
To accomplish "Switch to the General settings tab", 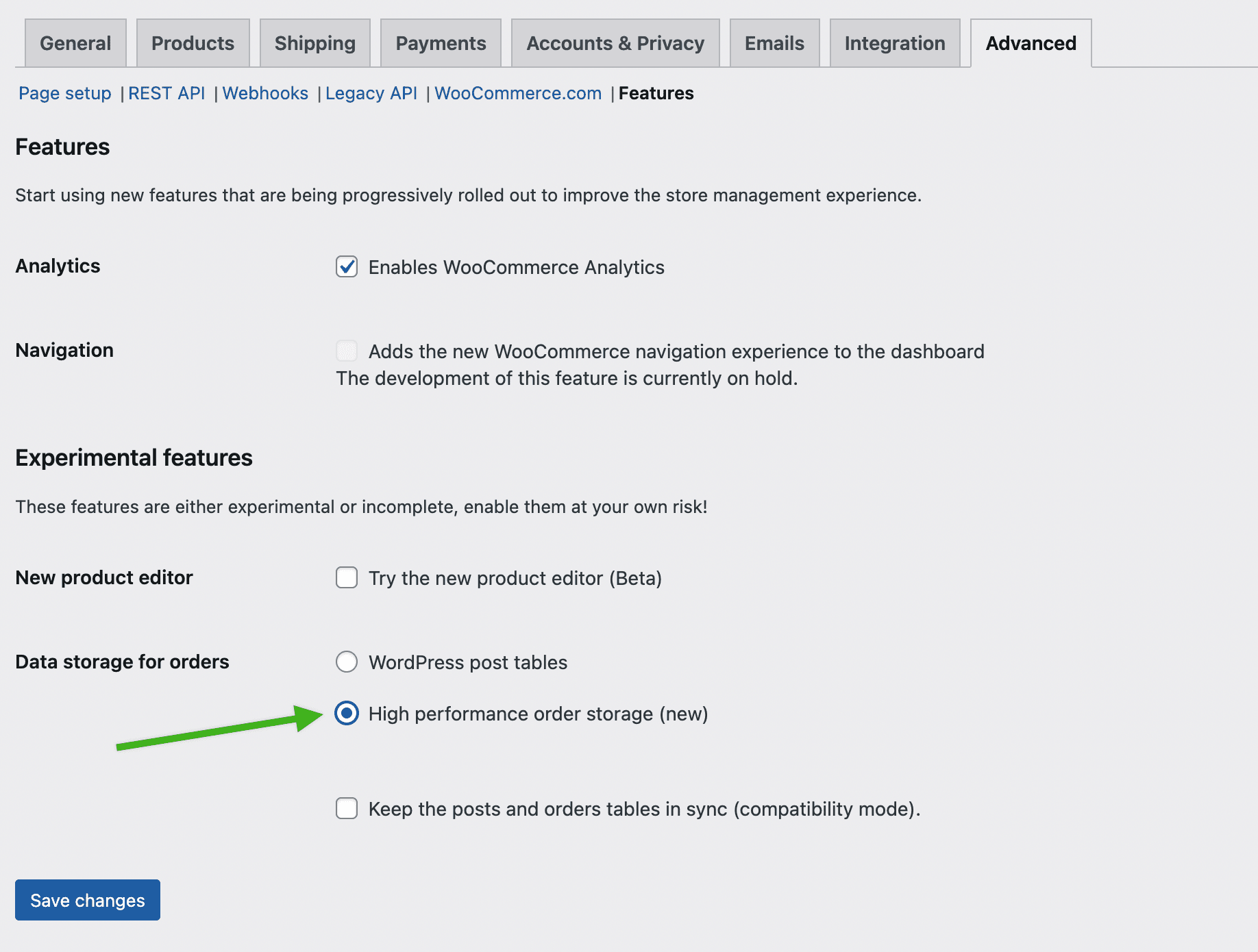I will coord(75,42).
